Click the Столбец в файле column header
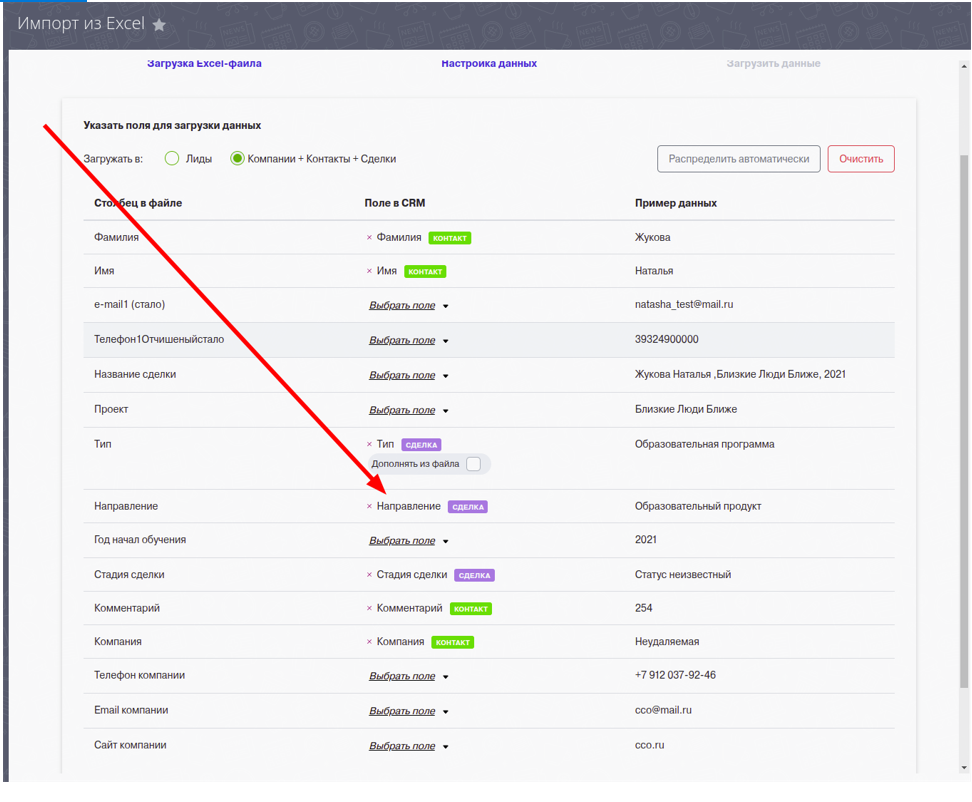Image resolution: width=972 pixels, height=802 pixels. pyautogui.click(x=138, y=203)
